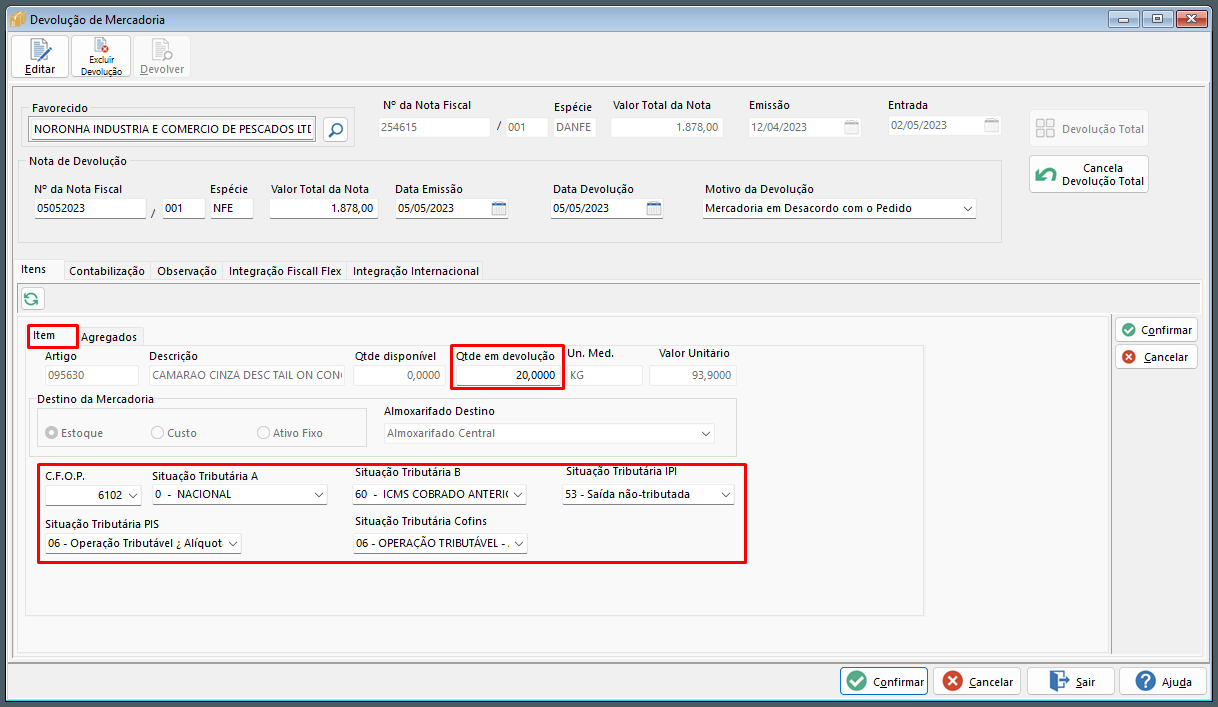Switch to the Contabilização tab

107,271
